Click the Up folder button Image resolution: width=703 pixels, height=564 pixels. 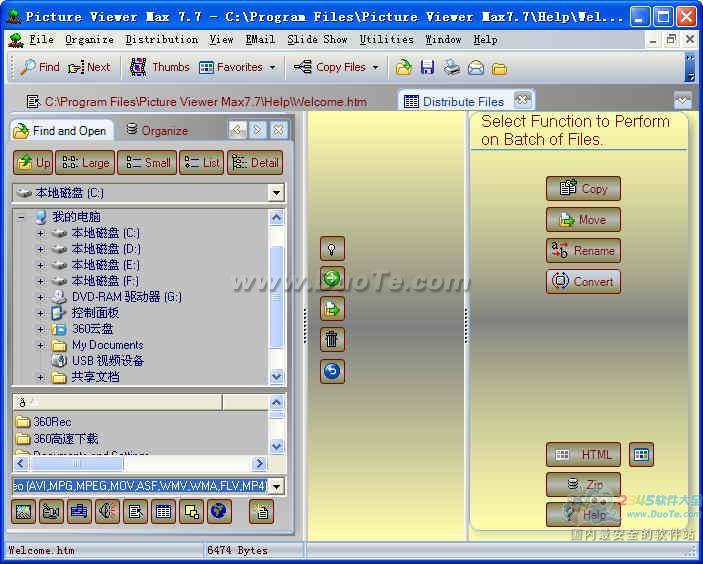[33, 162]
